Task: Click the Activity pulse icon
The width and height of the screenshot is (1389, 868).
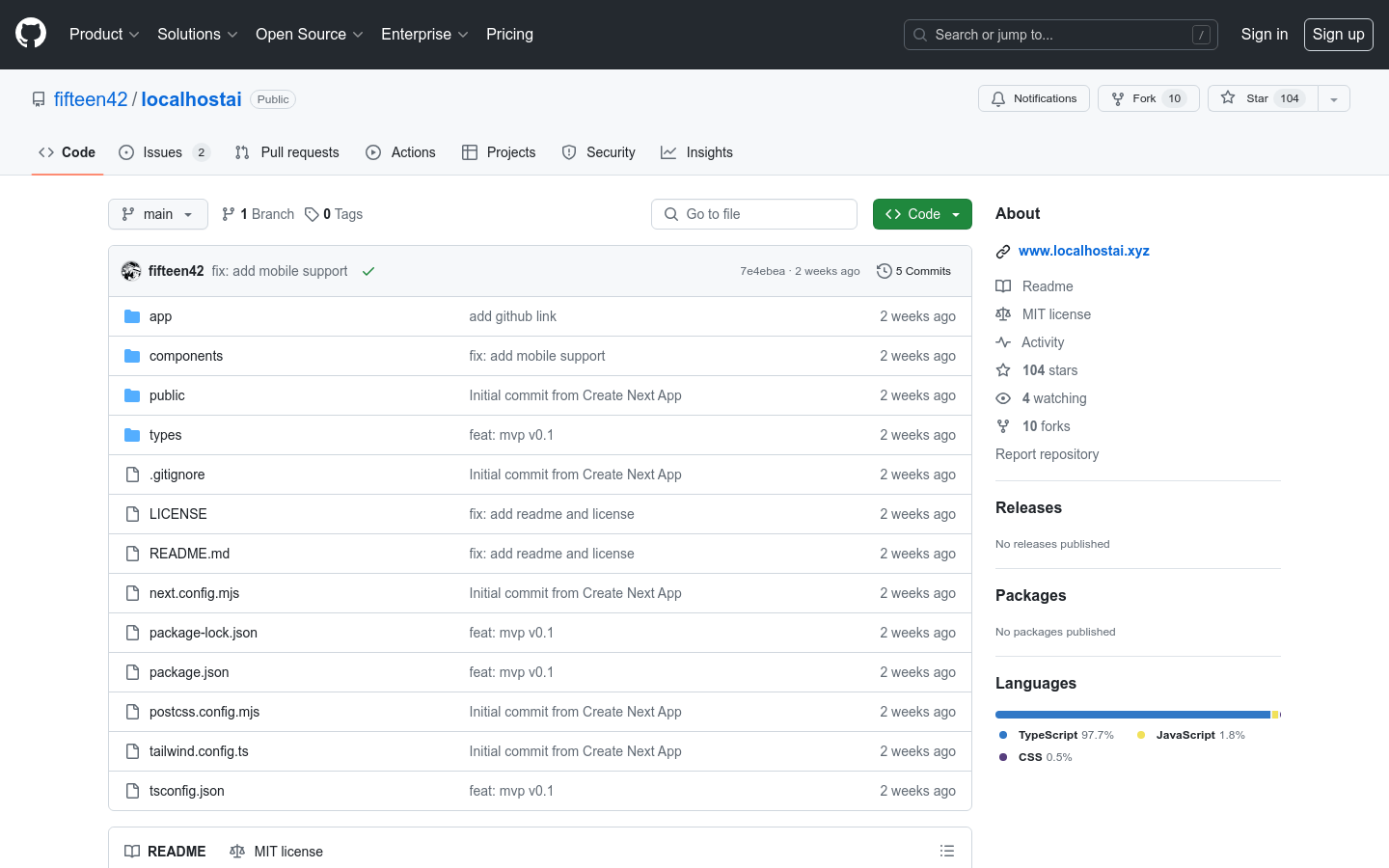Action: point(1003,342)
